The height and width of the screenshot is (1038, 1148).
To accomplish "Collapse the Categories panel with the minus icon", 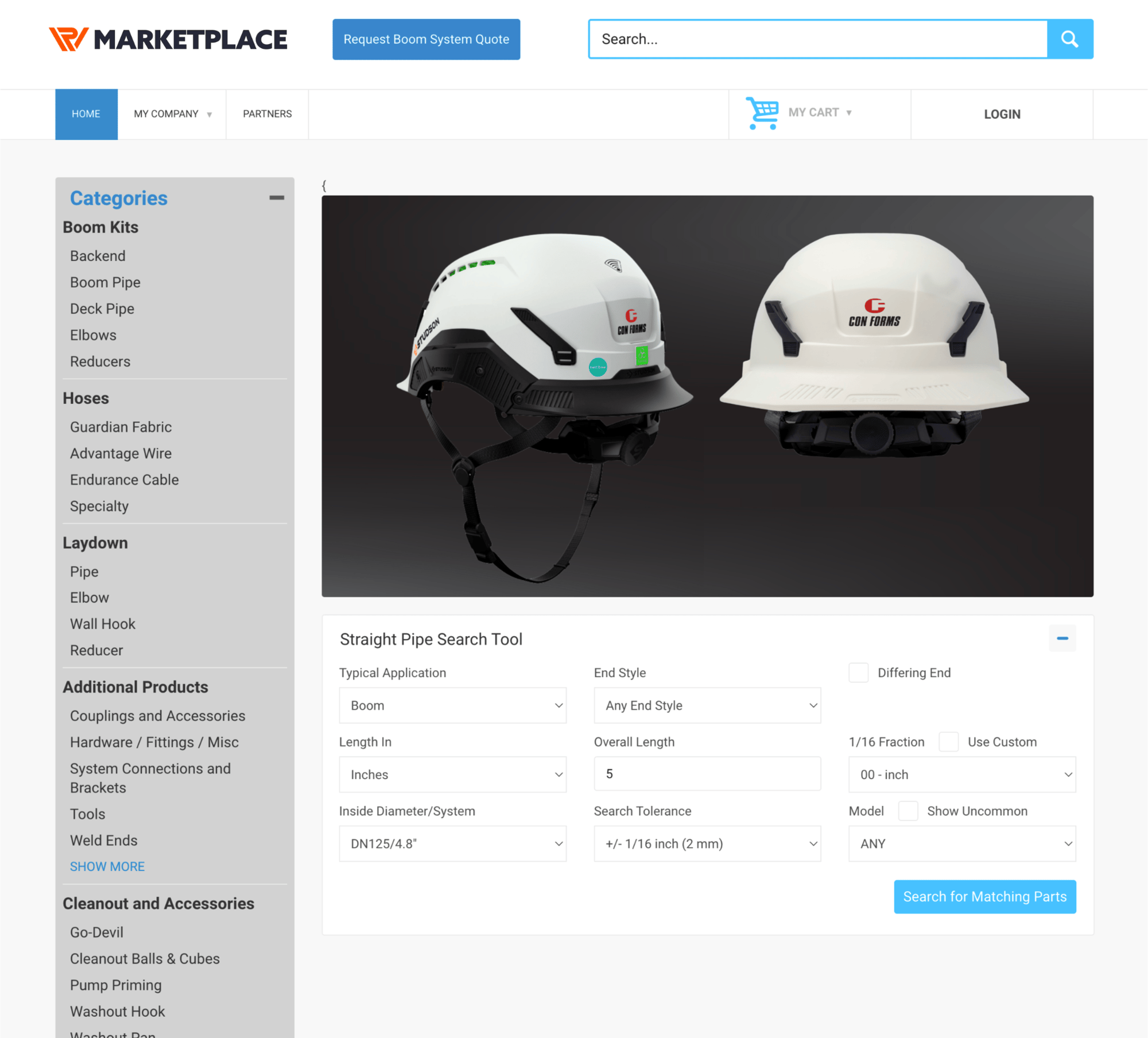I will coord(277,197).
